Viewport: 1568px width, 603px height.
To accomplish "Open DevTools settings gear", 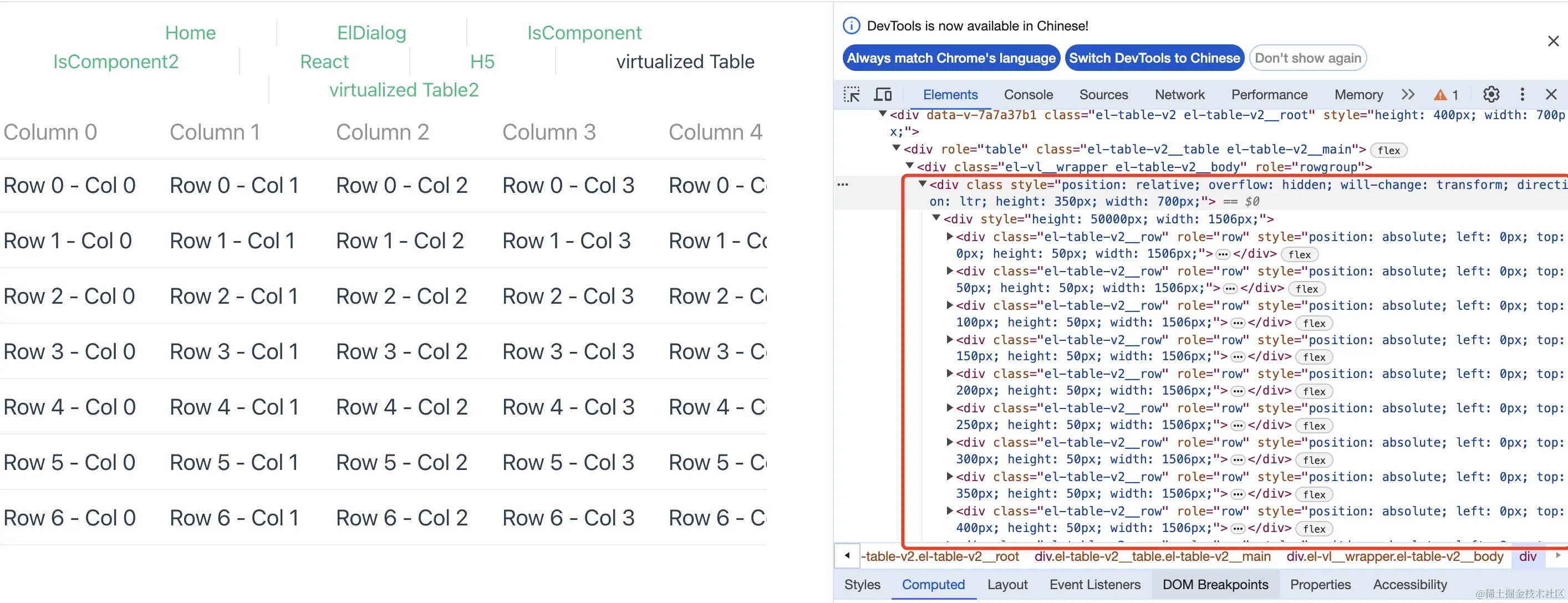I will 1491,94.
